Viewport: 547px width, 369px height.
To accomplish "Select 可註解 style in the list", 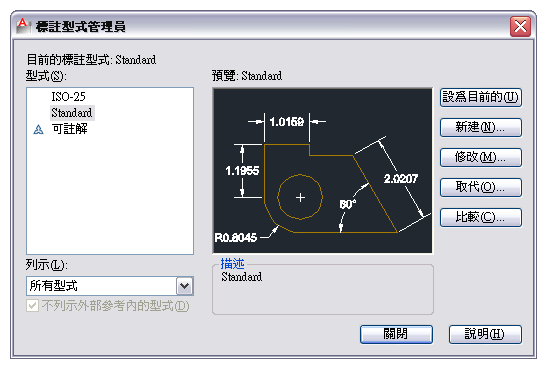I will [x=69, y=129].
